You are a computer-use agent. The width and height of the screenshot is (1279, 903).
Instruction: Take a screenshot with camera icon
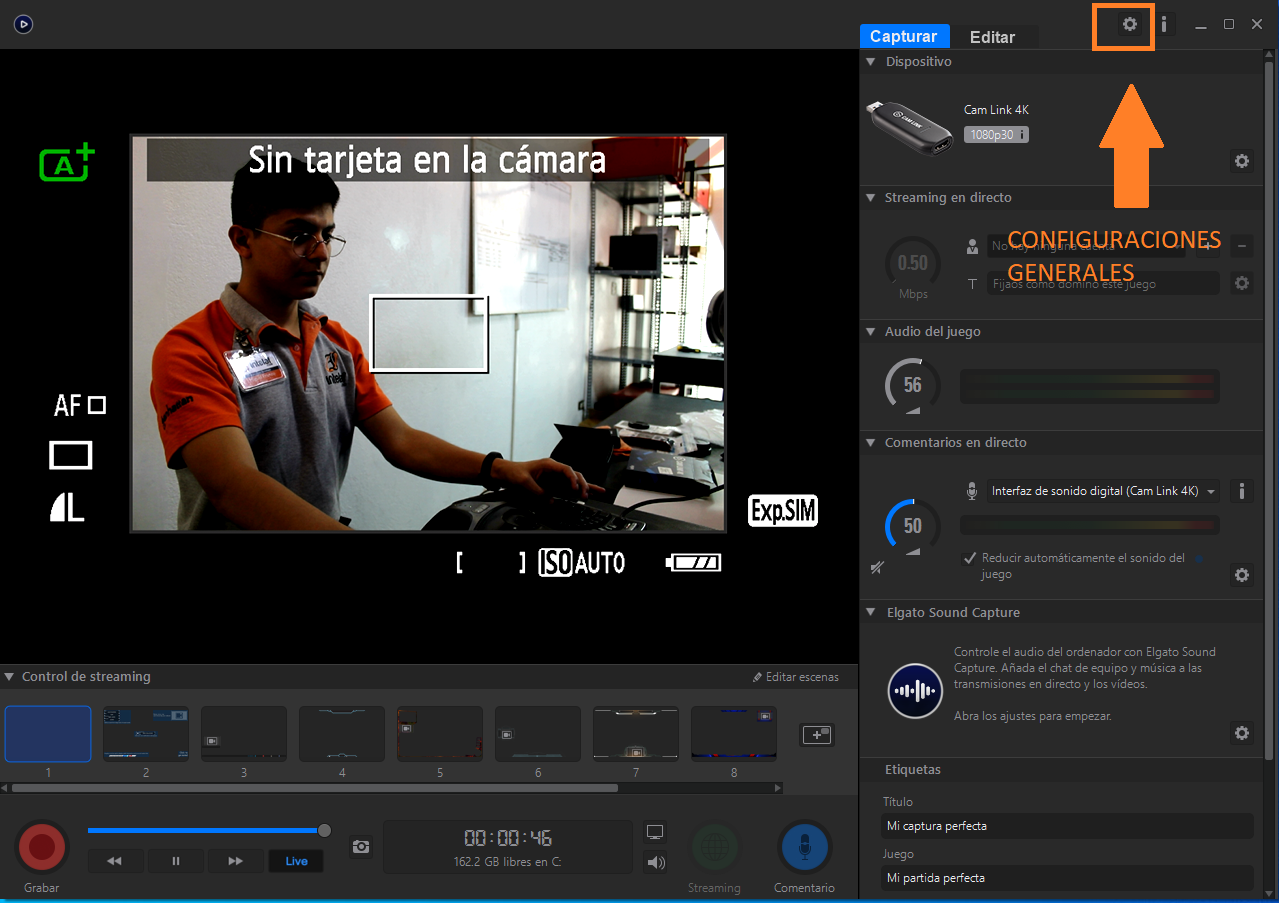click(x=361, y=847)
